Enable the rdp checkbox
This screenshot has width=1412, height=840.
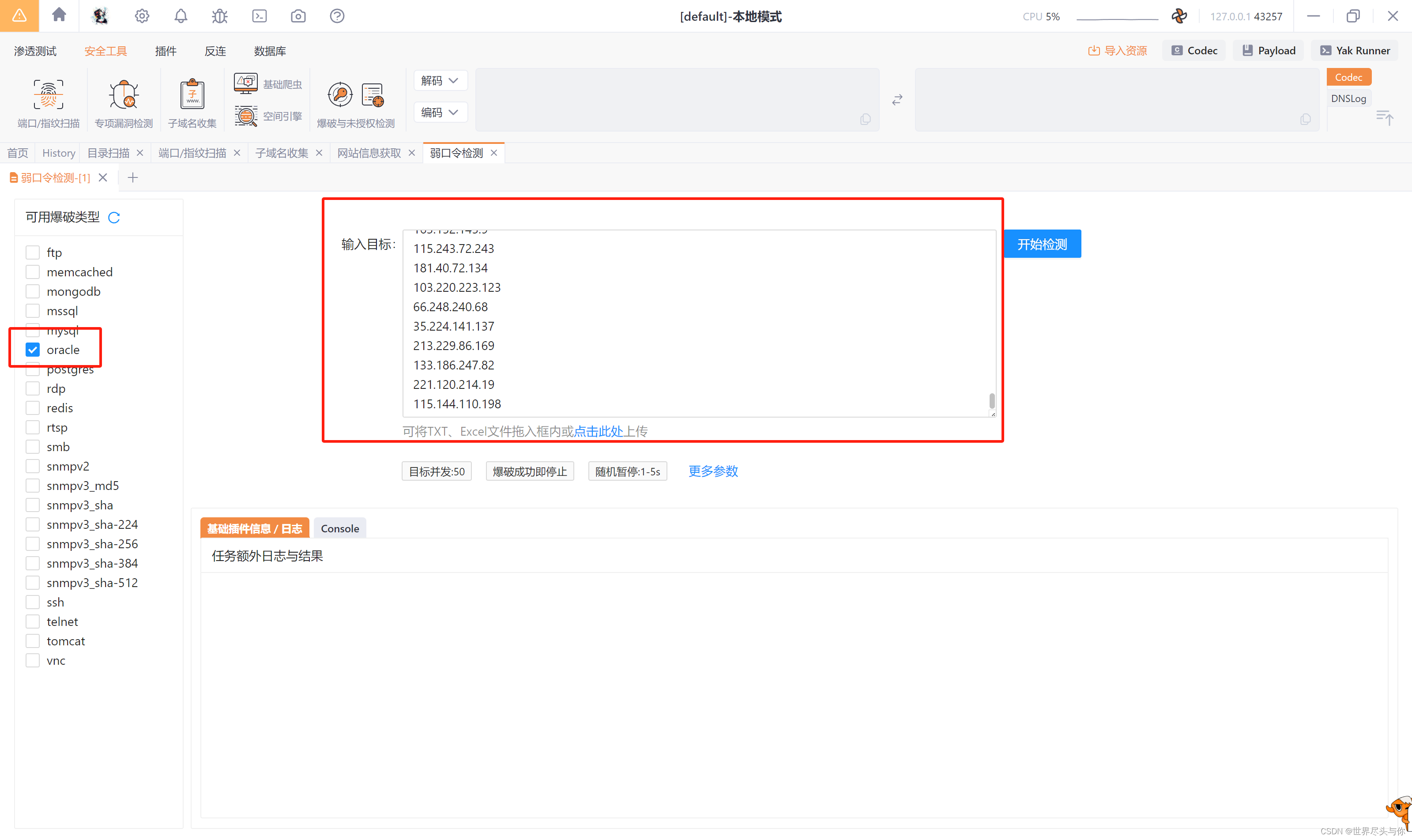point(33,388)
